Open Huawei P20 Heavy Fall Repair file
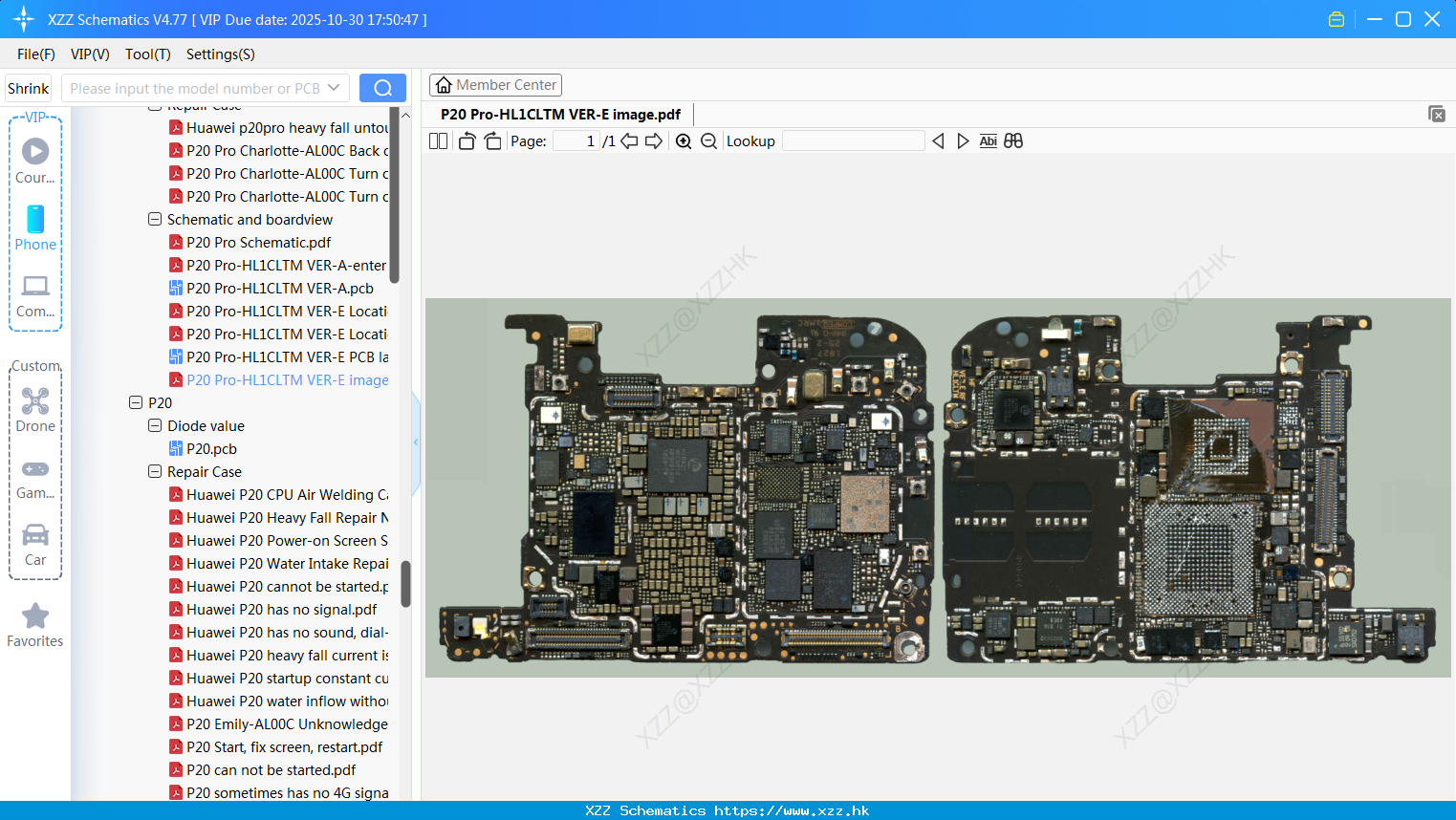 click(x=278, y=517)
